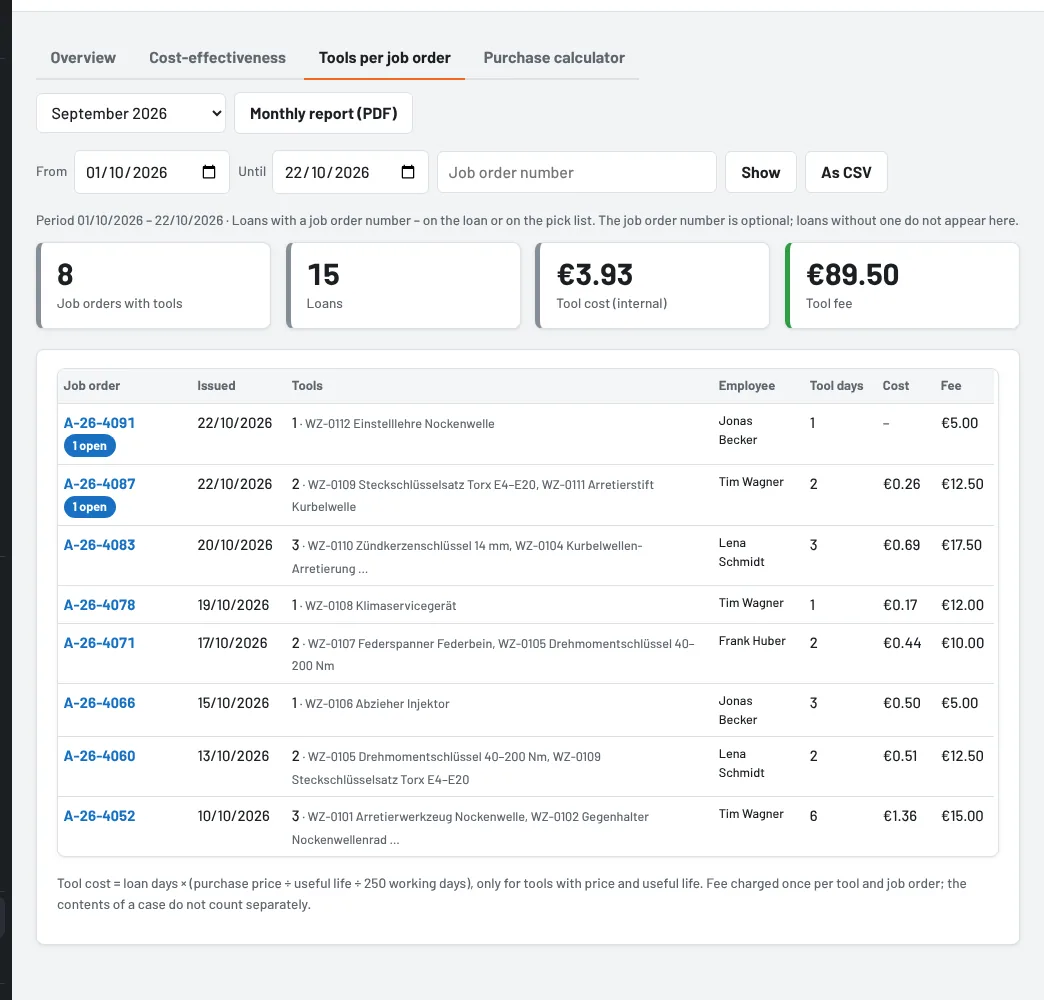Screen dimensions: 1044x1000
Task: Click the Employee column header
Action: pyautogui.click(x=746, y=385)
